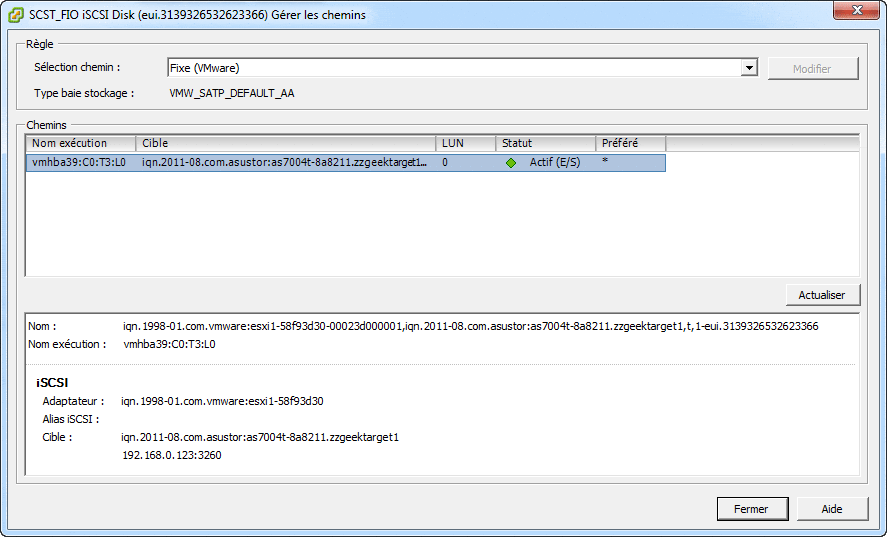Image resolution: width=887 pixels, height=537 pixels.
Task: Click the full Nom path value text
Action: (471, 326)
